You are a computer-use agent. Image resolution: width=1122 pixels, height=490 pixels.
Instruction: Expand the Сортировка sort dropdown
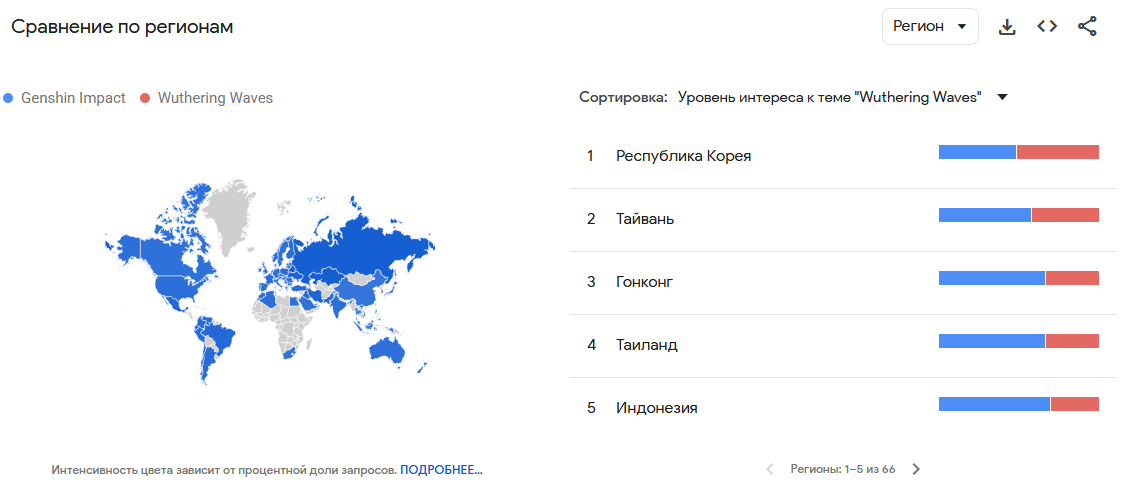(830, 97)
